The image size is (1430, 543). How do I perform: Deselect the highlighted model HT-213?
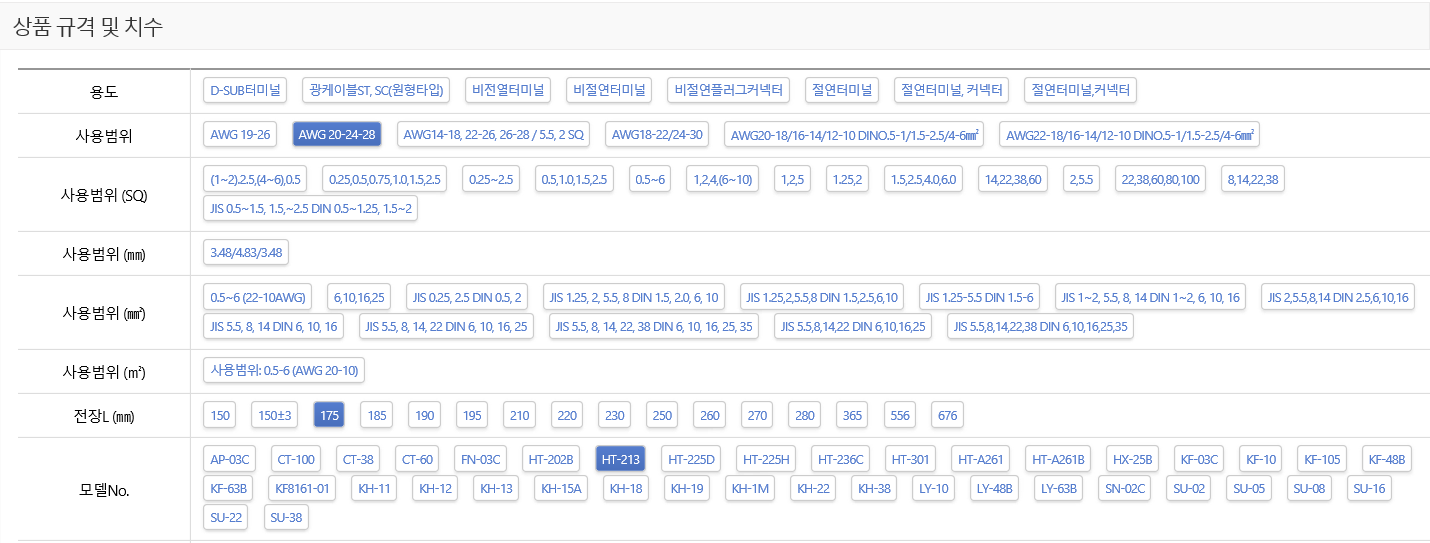click(620, 460)
